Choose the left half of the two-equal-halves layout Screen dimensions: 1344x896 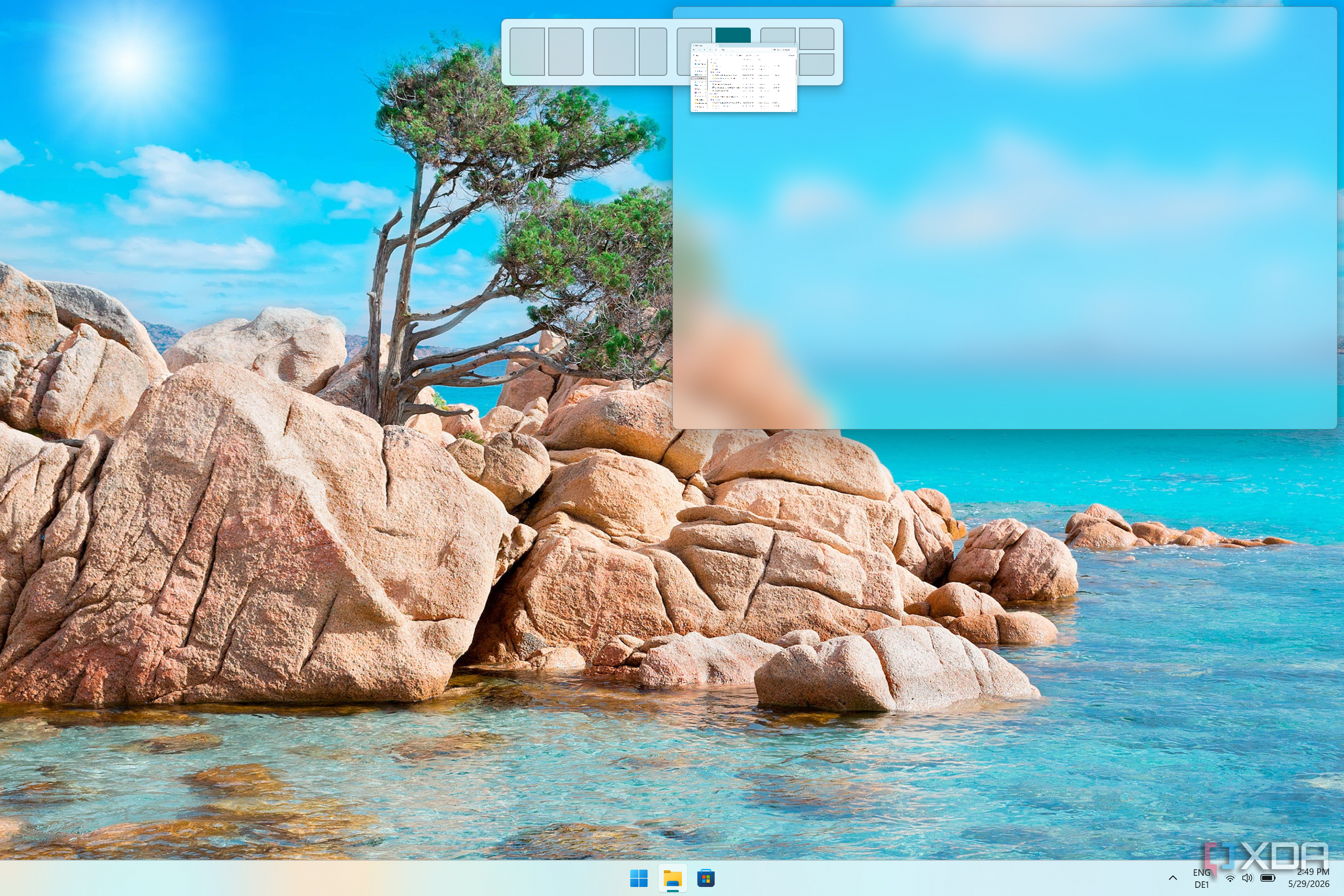(527, 51)
